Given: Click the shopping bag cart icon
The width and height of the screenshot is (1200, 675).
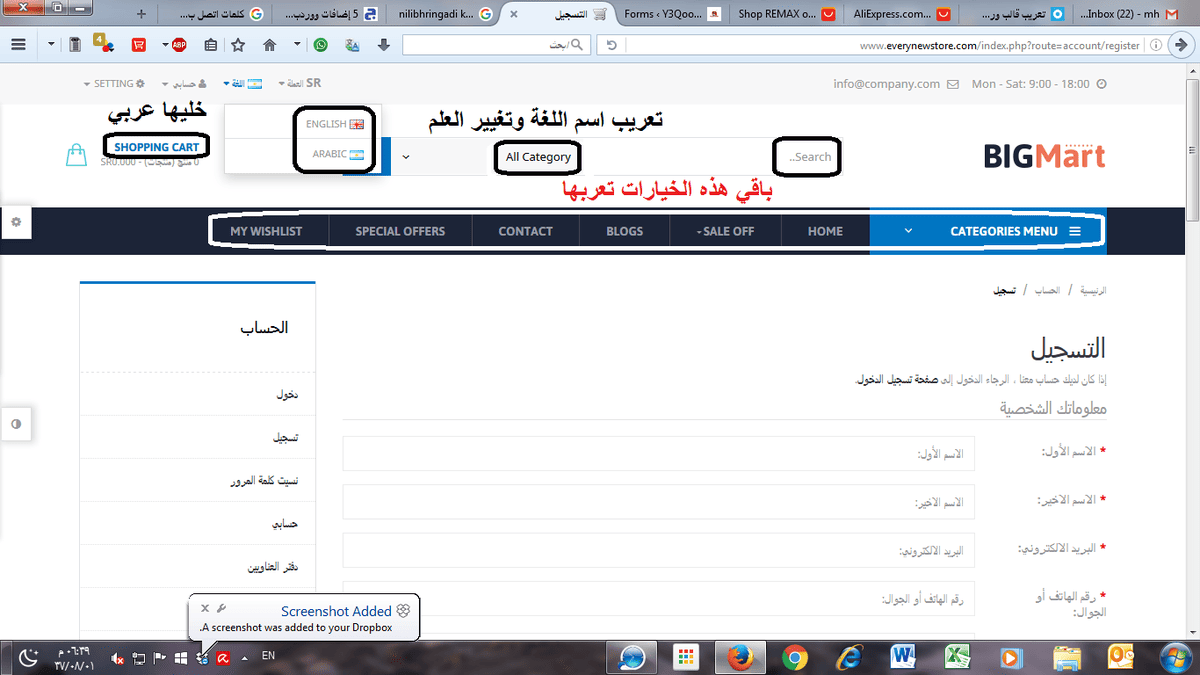Looking at the screenshot, I should click(x=76, y=155).
